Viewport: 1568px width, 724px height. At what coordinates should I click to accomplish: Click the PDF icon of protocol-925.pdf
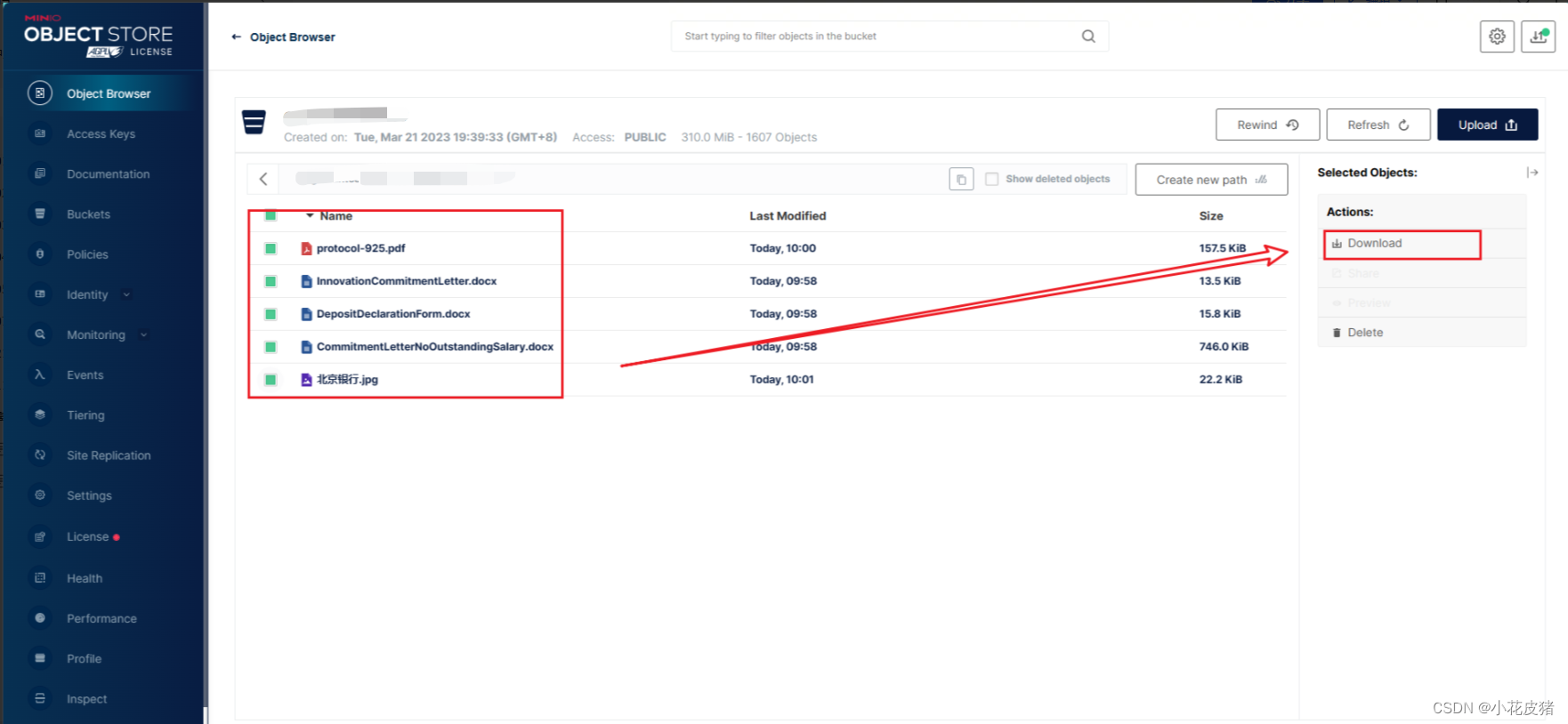(306, 249)
